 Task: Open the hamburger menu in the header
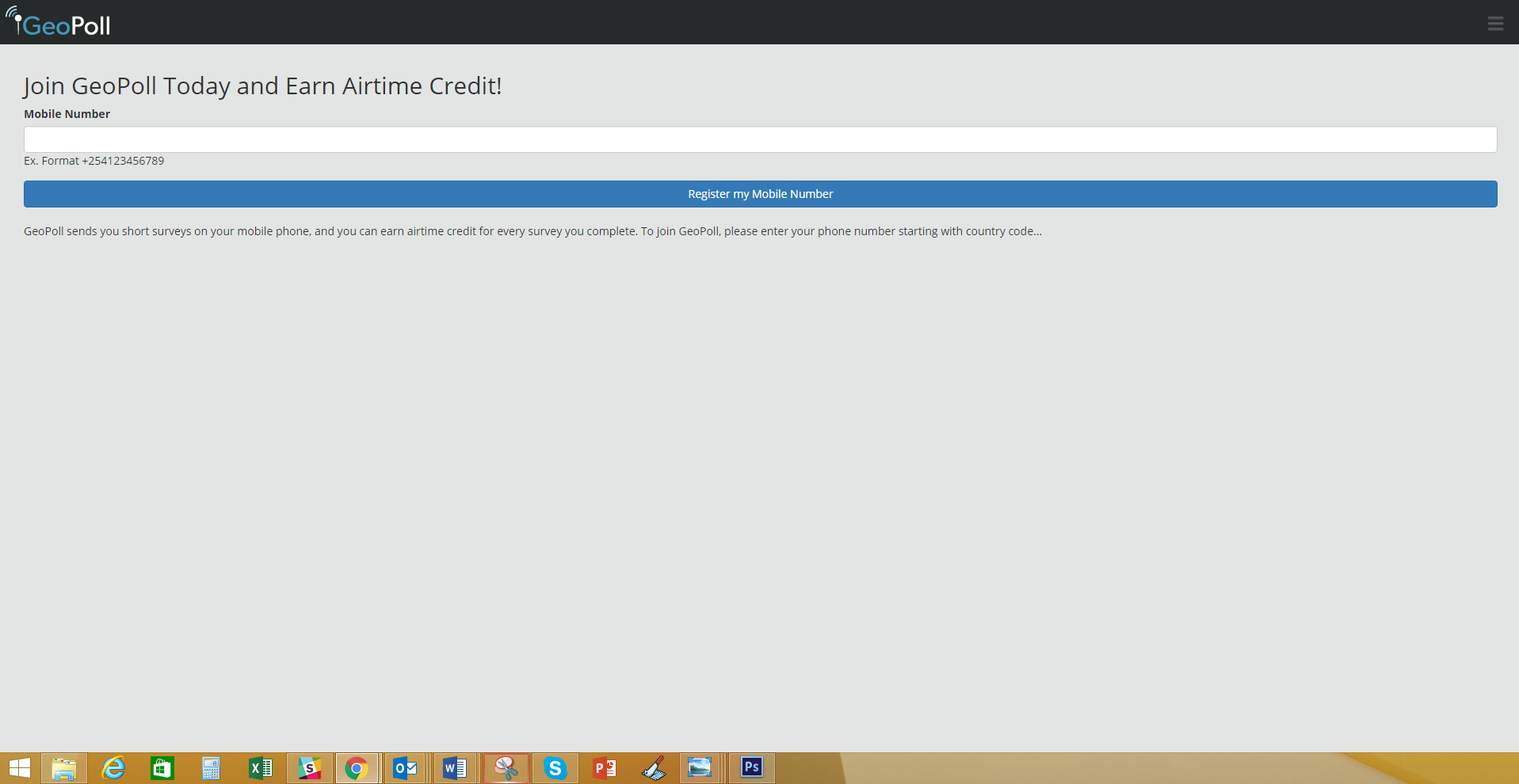[1494, 24]
